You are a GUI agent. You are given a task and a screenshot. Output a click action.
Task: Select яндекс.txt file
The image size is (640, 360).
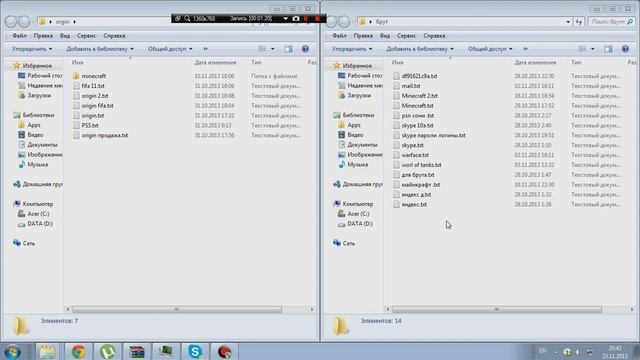click(x=414, y=204)
